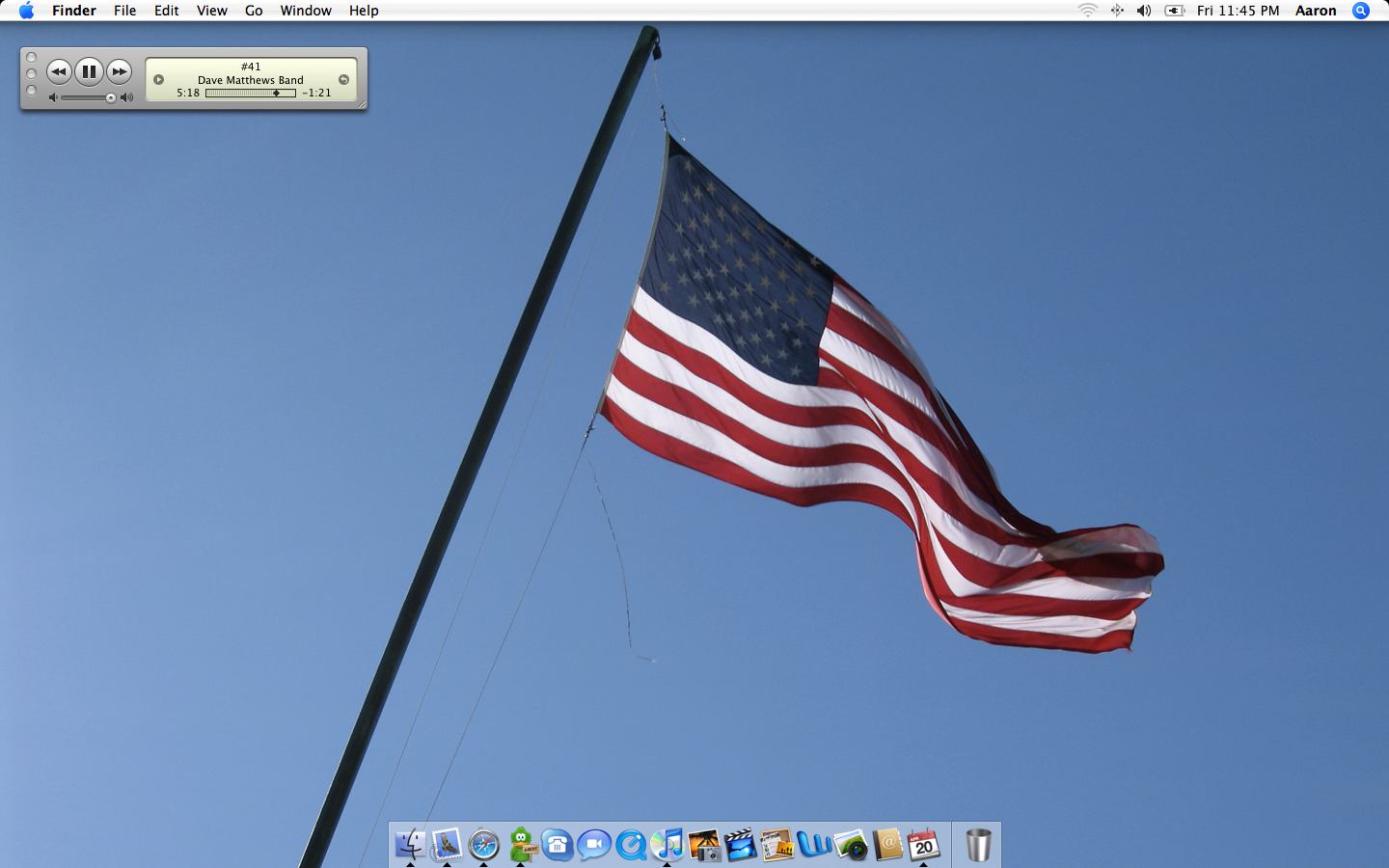This screenshot has width=1389, height=868.
Task: Open the battery status menu
Action: pyautogui.click(x=1174, y=11)
